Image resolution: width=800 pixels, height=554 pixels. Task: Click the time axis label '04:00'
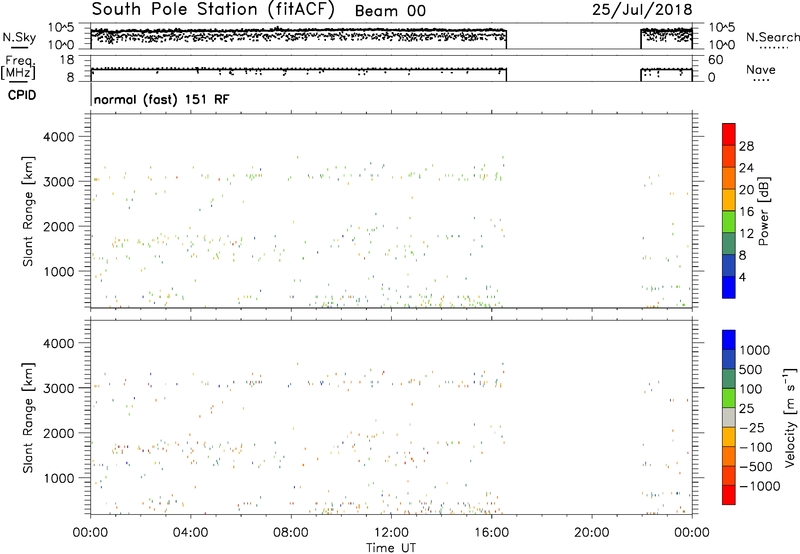click(x=190, y=533)
